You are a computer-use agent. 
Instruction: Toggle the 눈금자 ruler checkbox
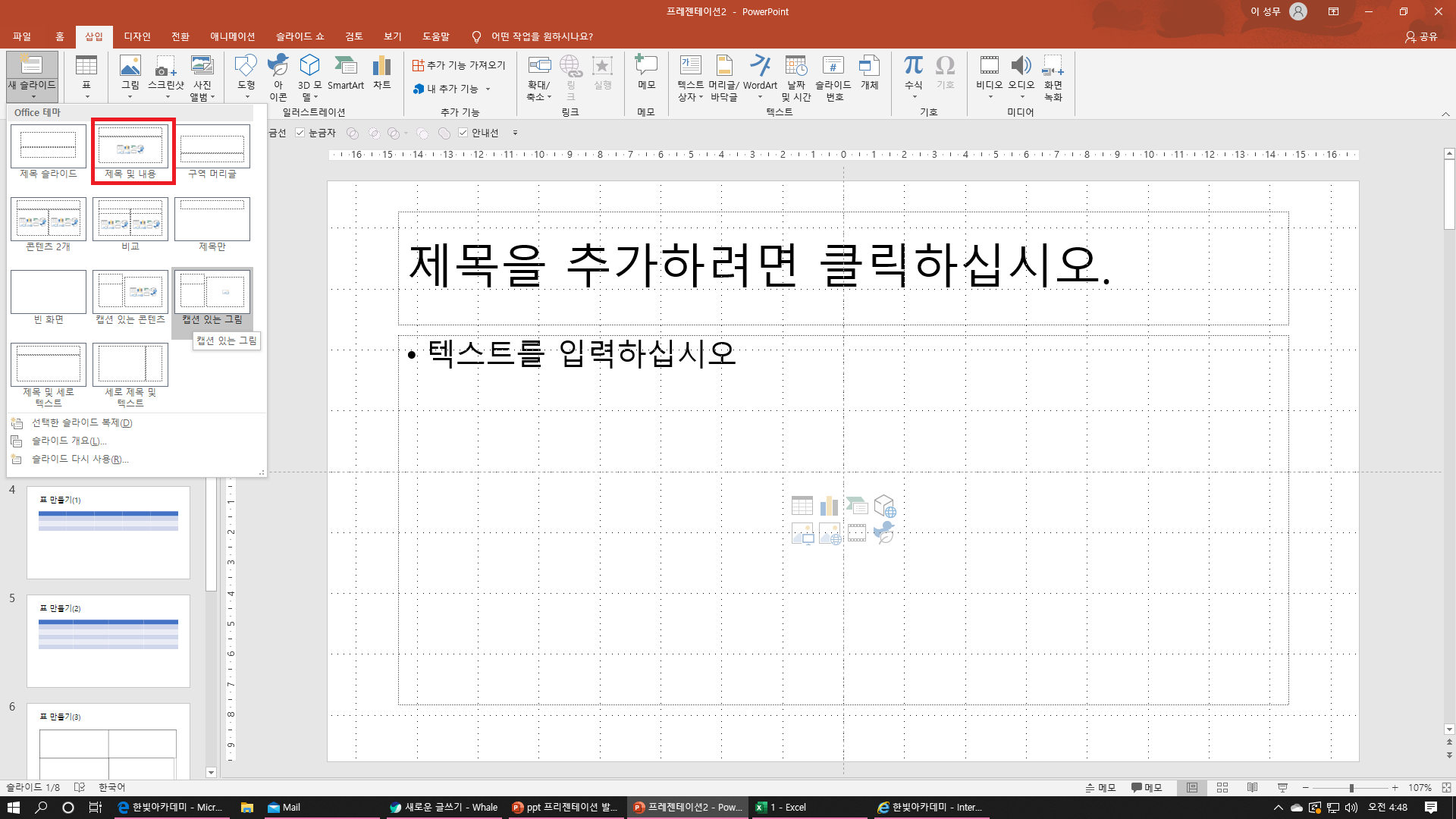300,133
